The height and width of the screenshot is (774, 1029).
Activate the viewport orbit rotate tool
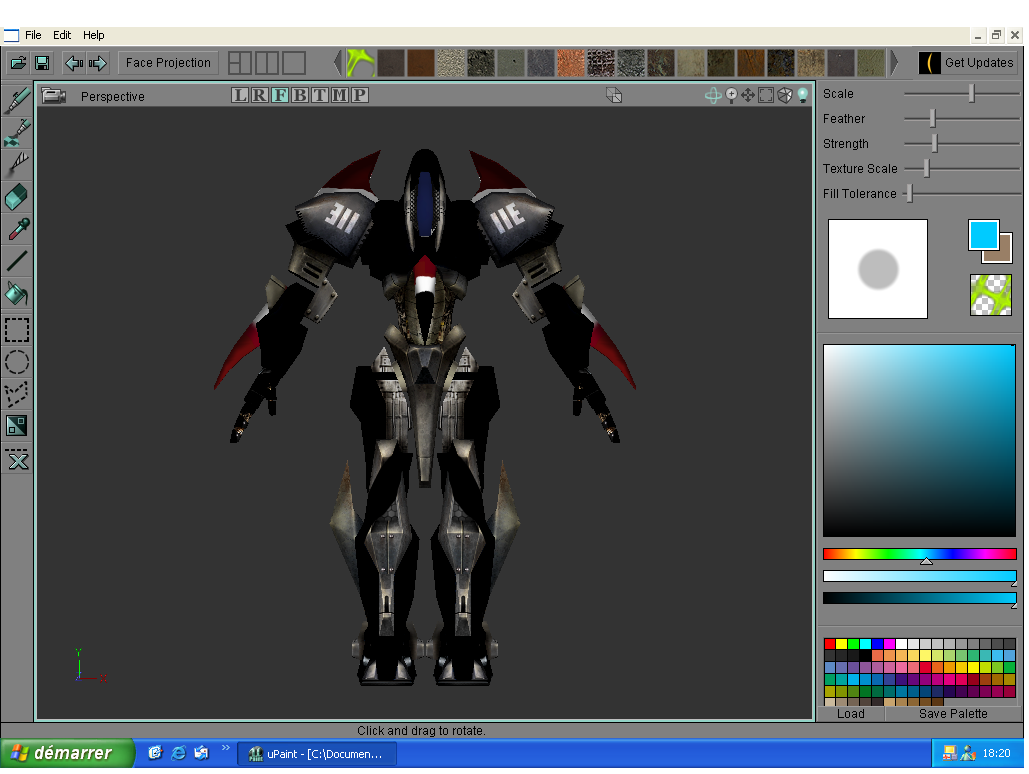click(713, 95)
